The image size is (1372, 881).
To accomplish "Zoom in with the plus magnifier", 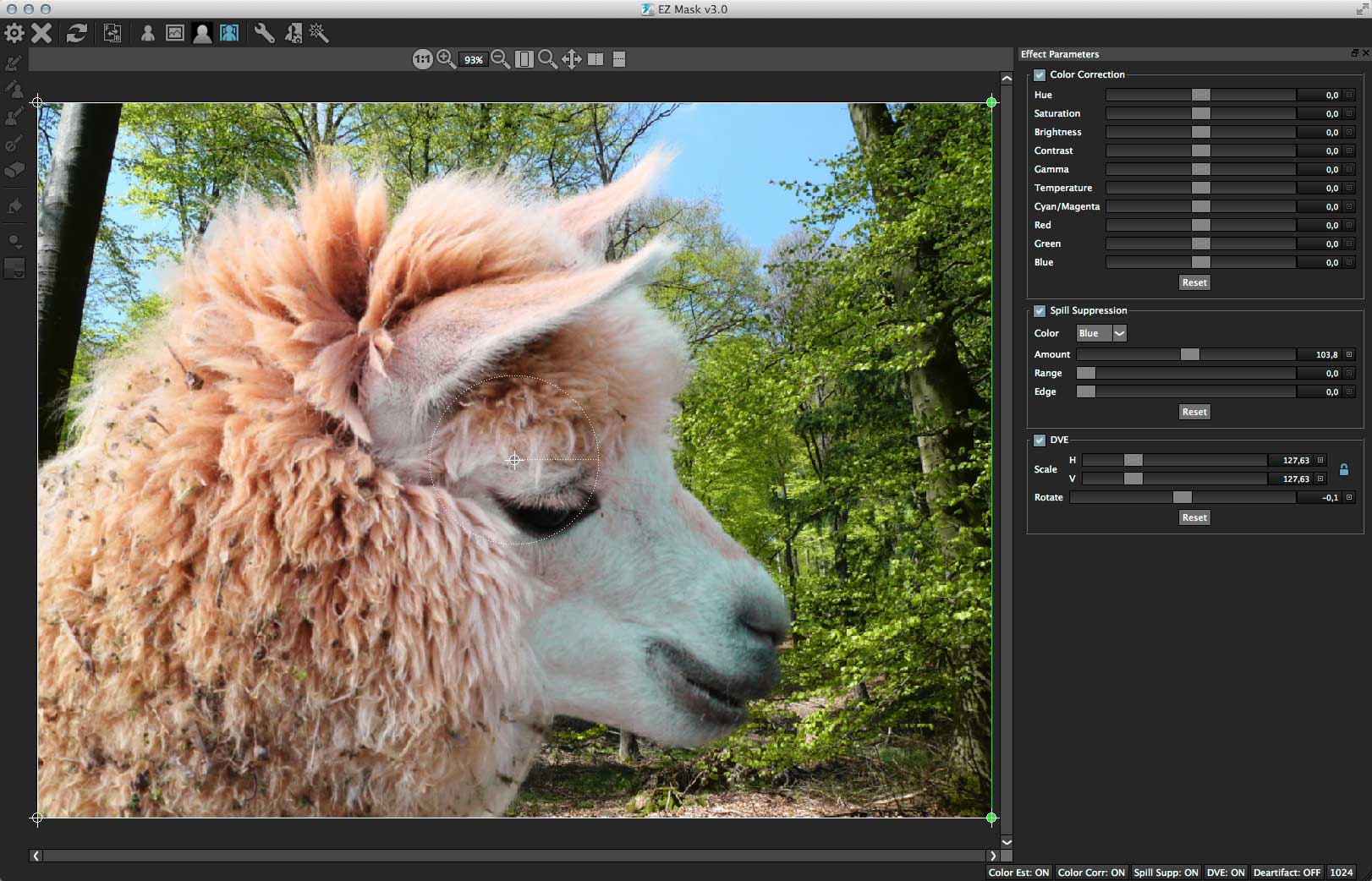I will tap(446, 59).
